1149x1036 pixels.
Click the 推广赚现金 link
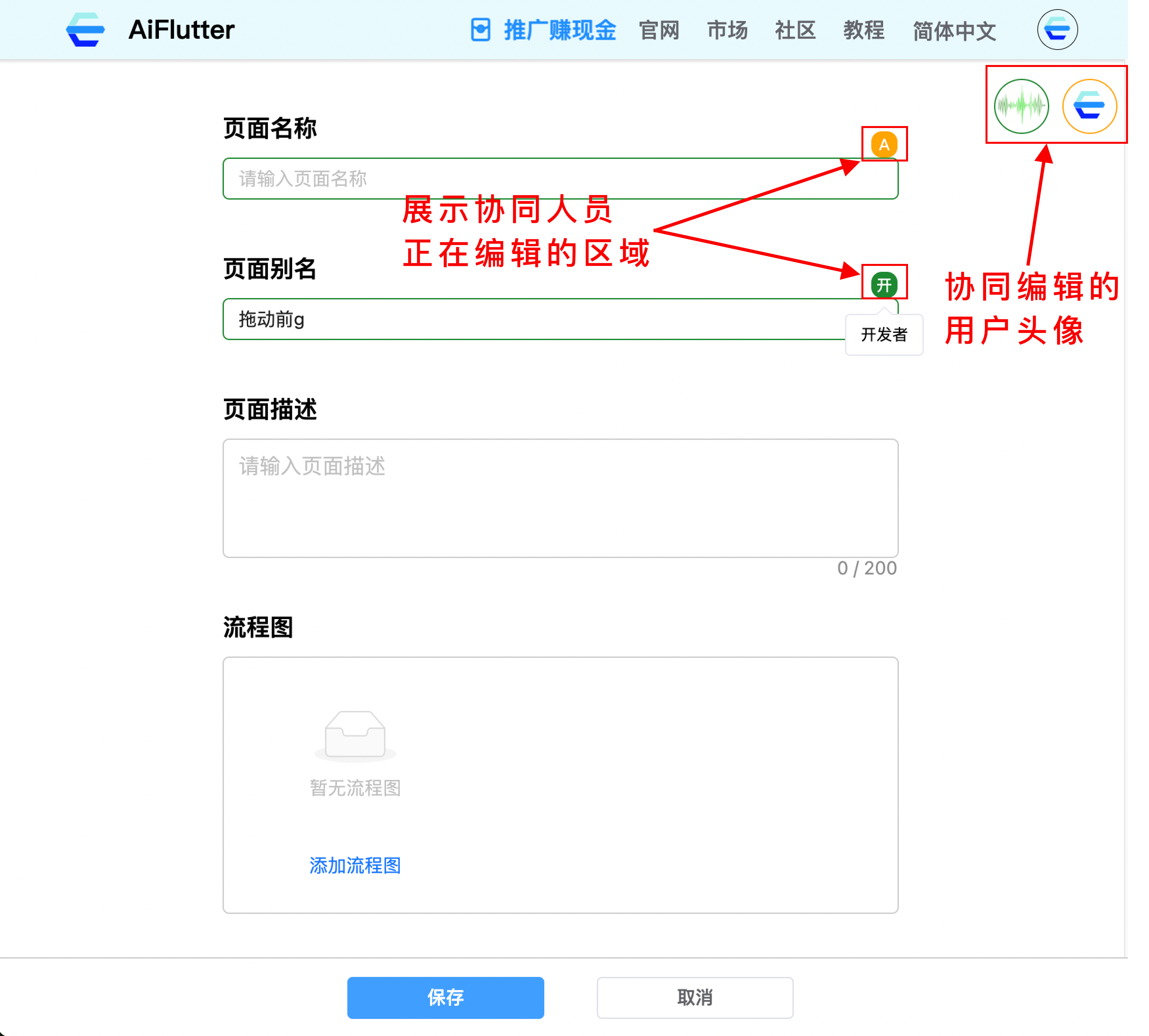pos(560,30)
